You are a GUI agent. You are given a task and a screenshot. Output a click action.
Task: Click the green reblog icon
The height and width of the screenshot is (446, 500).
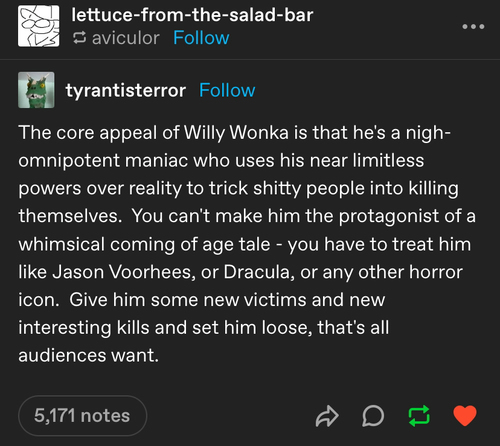pos(419,416)
